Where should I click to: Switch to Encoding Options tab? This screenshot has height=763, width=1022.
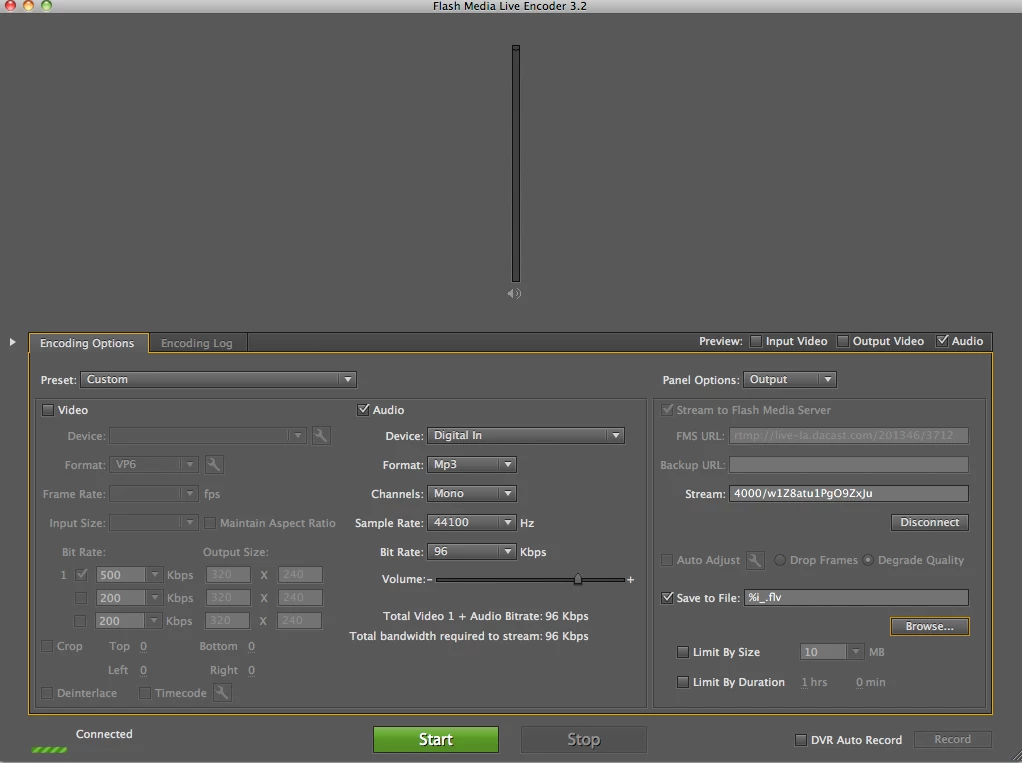(87, 343)
